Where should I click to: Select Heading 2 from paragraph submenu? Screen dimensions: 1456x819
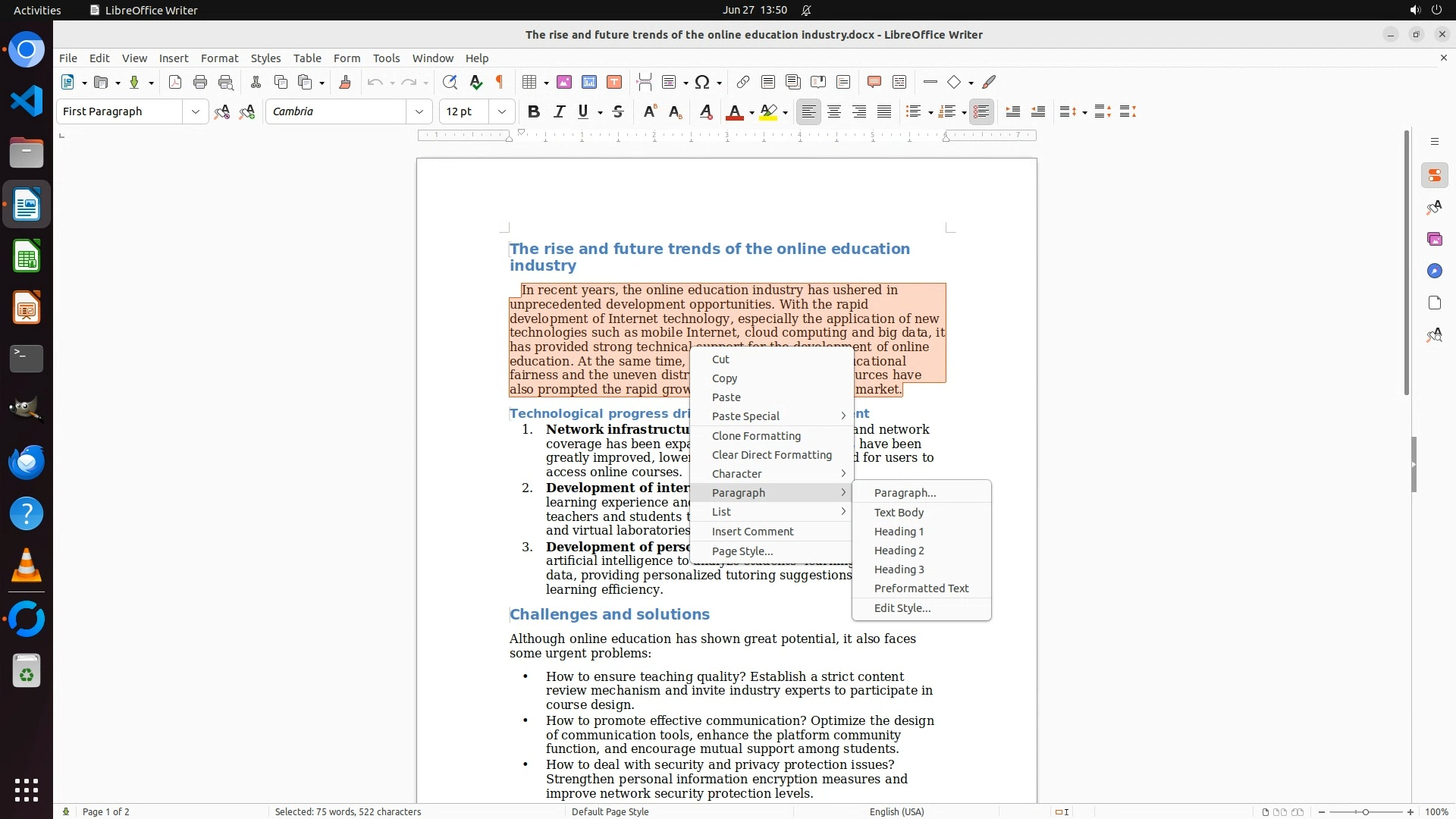[899, 551]
